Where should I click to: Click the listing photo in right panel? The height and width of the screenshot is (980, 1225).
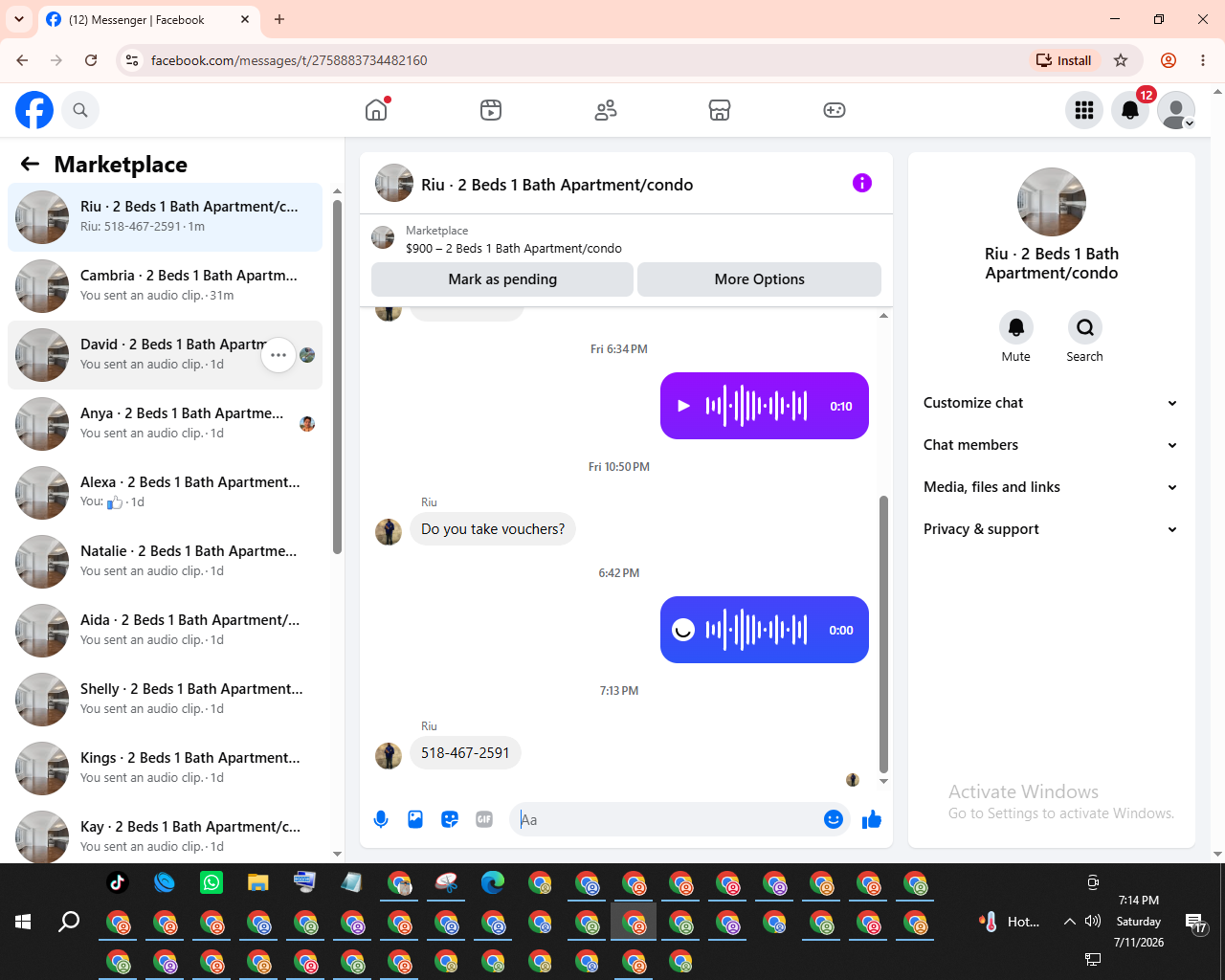coord(1052,202)
